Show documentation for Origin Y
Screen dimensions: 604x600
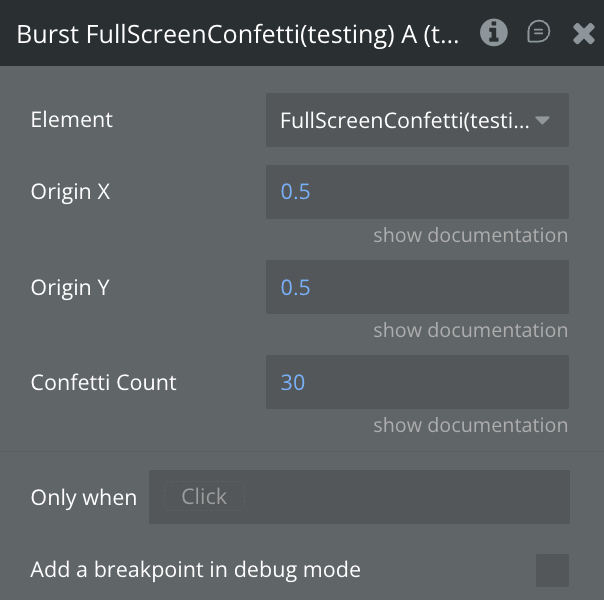pos(470,330)
